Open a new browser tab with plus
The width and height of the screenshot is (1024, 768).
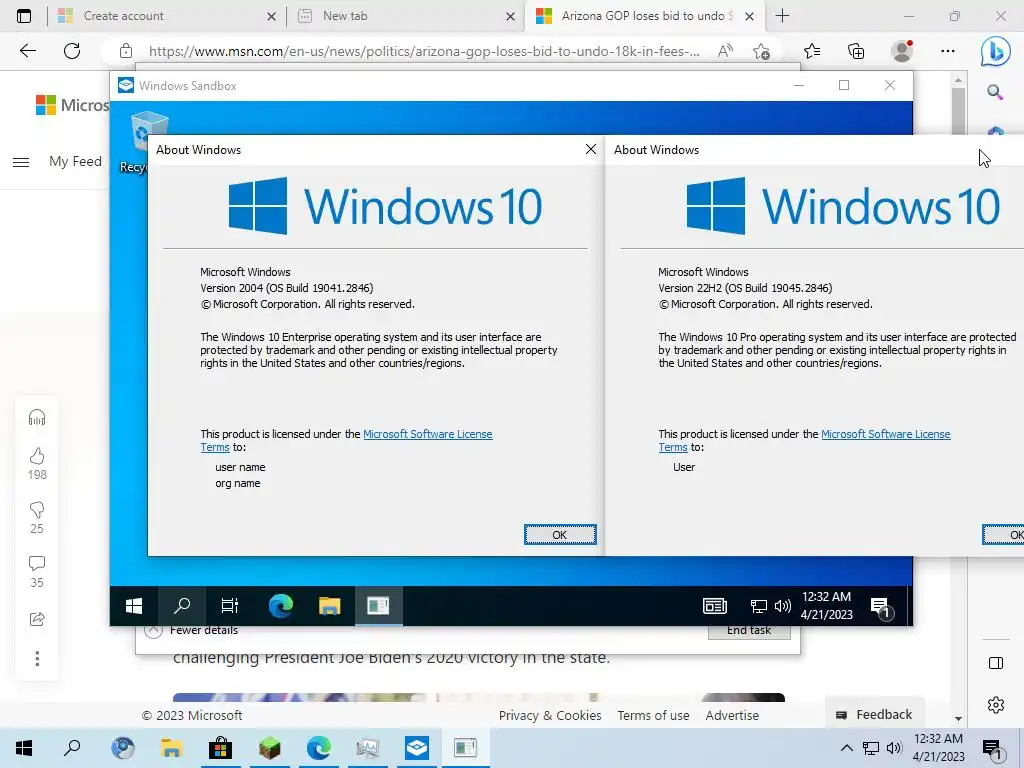point(782,16)
